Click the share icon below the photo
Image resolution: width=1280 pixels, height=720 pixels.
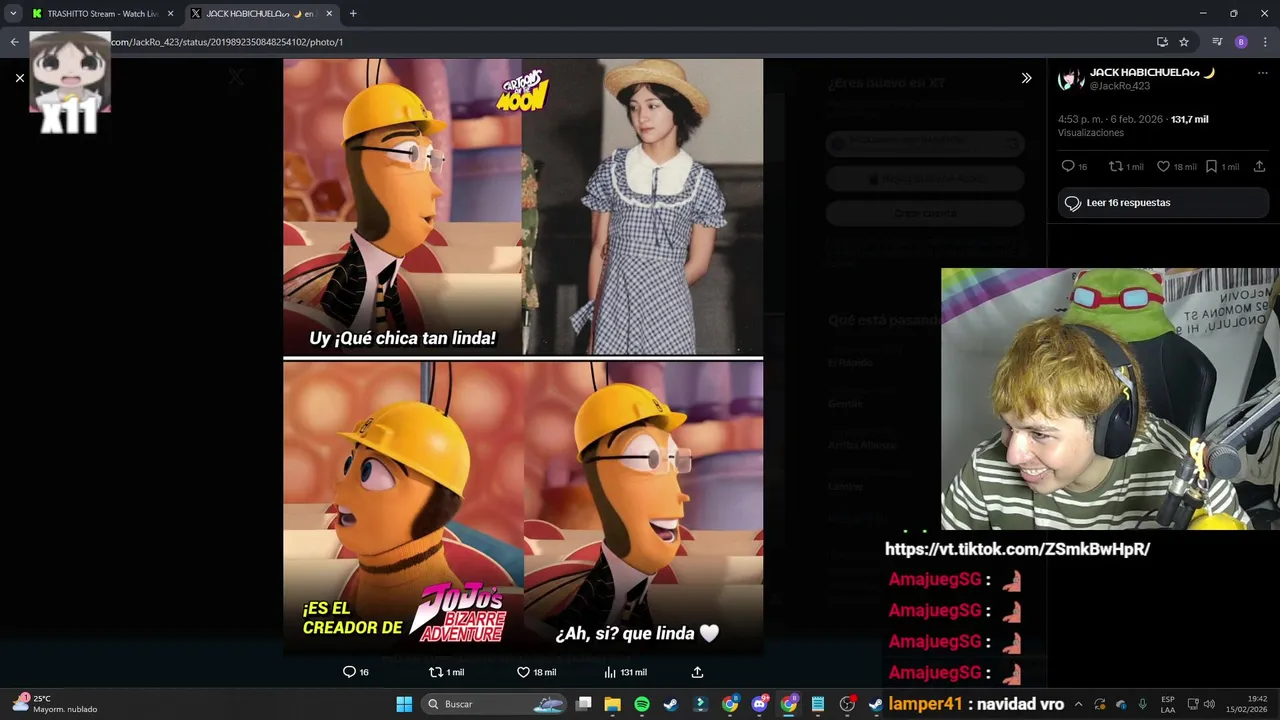tap(697, 672)
